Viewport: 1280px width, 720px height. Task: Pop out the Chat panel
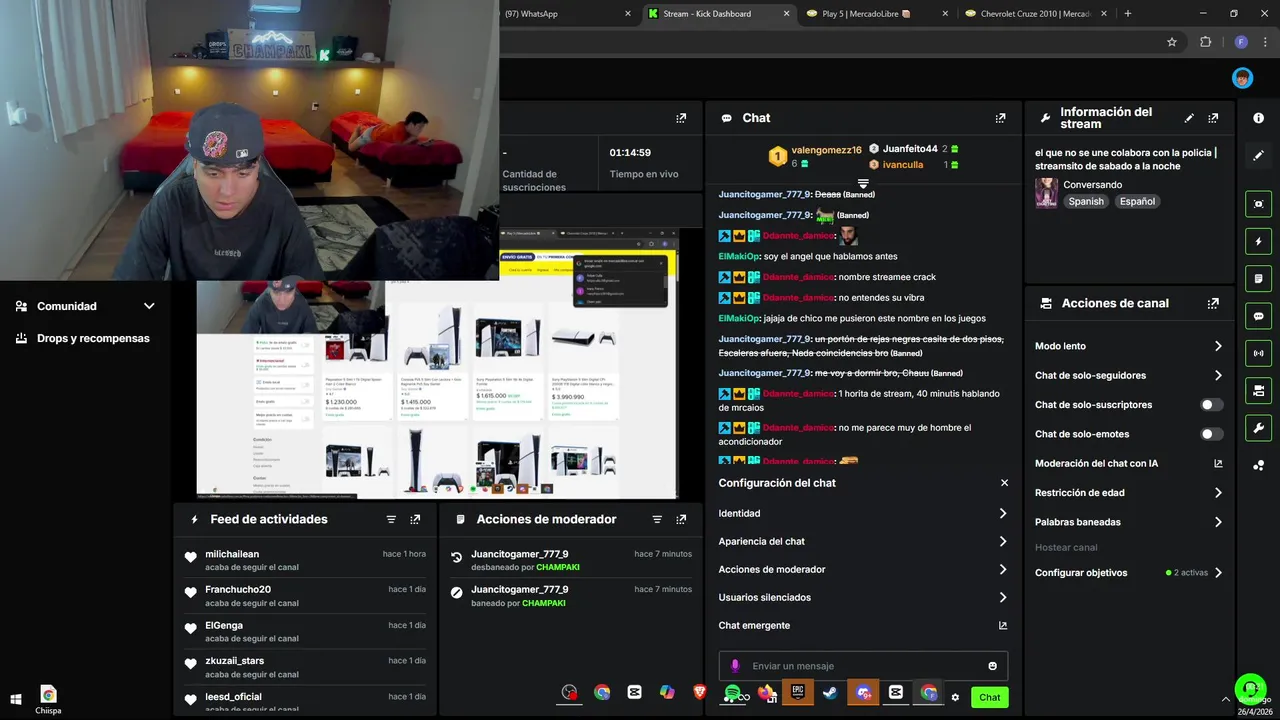tap(1000, 118)
